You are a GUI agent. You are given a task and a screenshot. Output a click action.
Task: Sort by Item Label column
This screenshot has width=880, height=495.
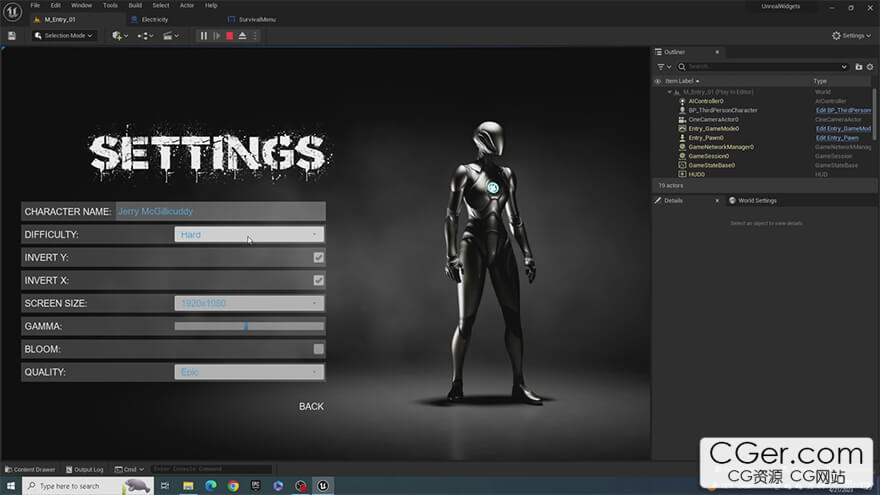(682, 81)
